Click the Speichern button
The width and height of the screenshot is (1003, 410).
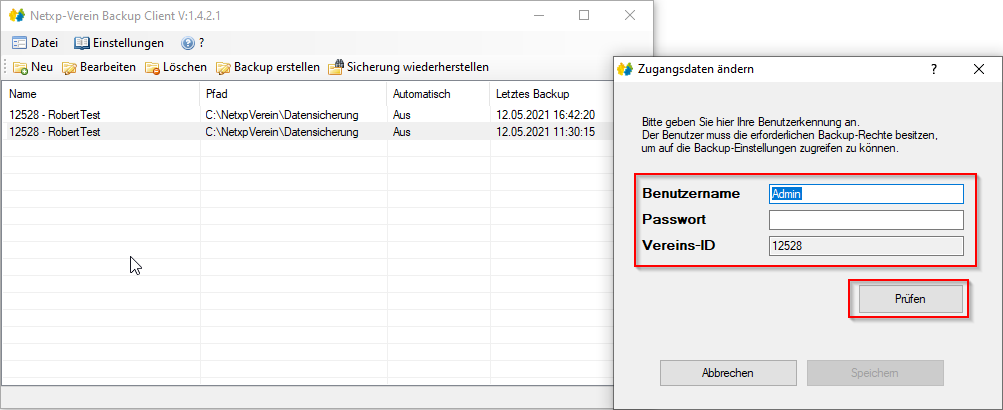875,373
